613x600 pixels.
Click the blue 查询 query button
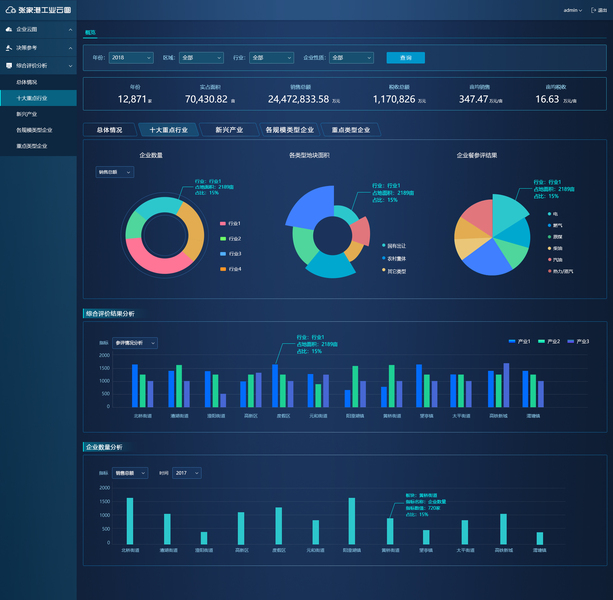click(405, 58)
